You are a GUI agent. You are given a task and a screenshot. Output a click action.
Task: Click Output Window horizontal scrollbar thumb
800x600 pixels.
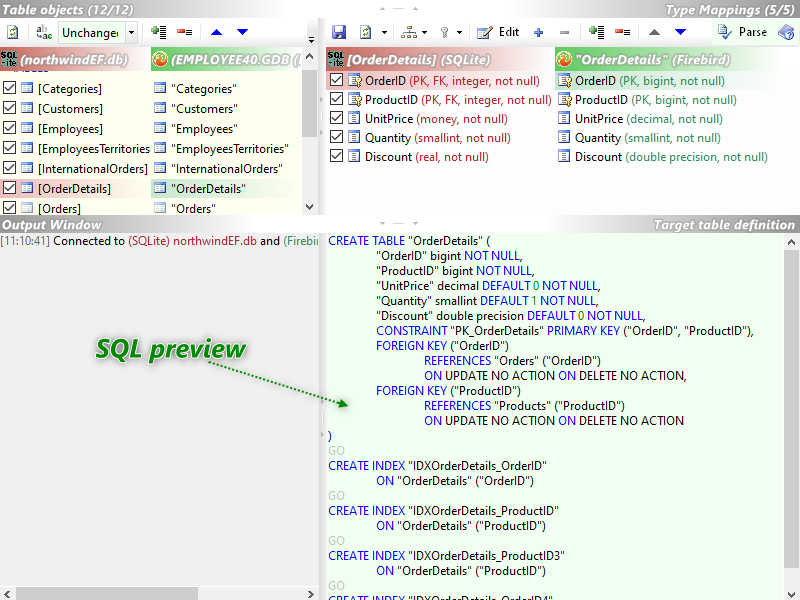point(107,594)
